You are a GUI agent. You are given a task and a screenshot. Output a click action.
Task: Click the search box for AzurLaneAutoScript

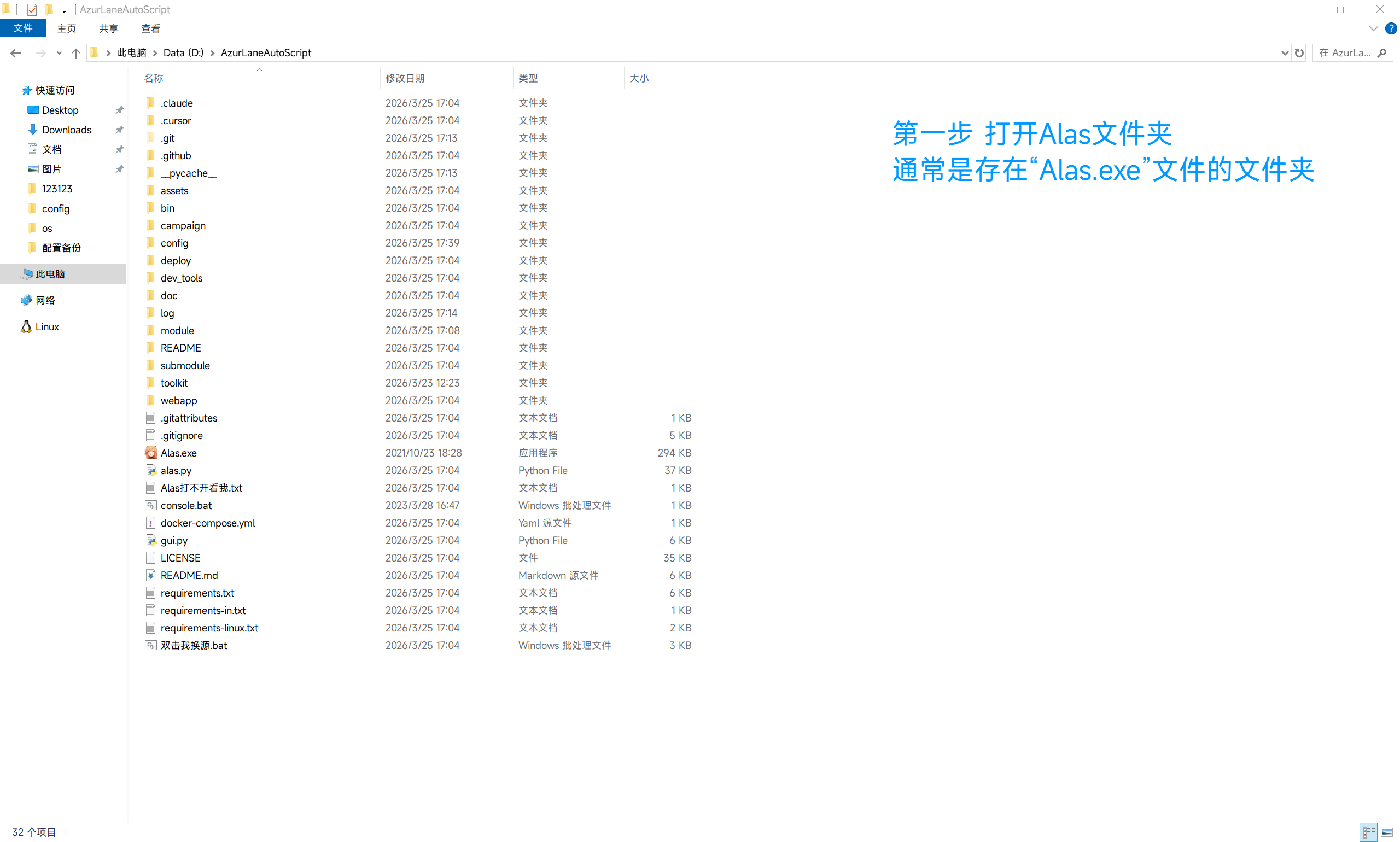[x=1345, y=53]
